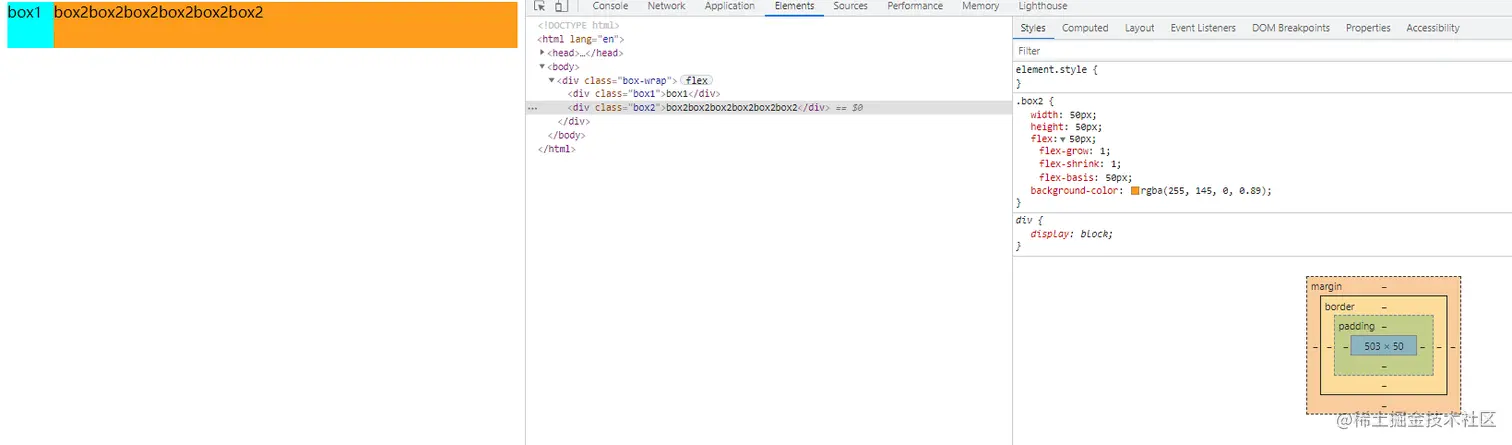
Task: Open the Performance tab
Action: (x=915, y=6)
